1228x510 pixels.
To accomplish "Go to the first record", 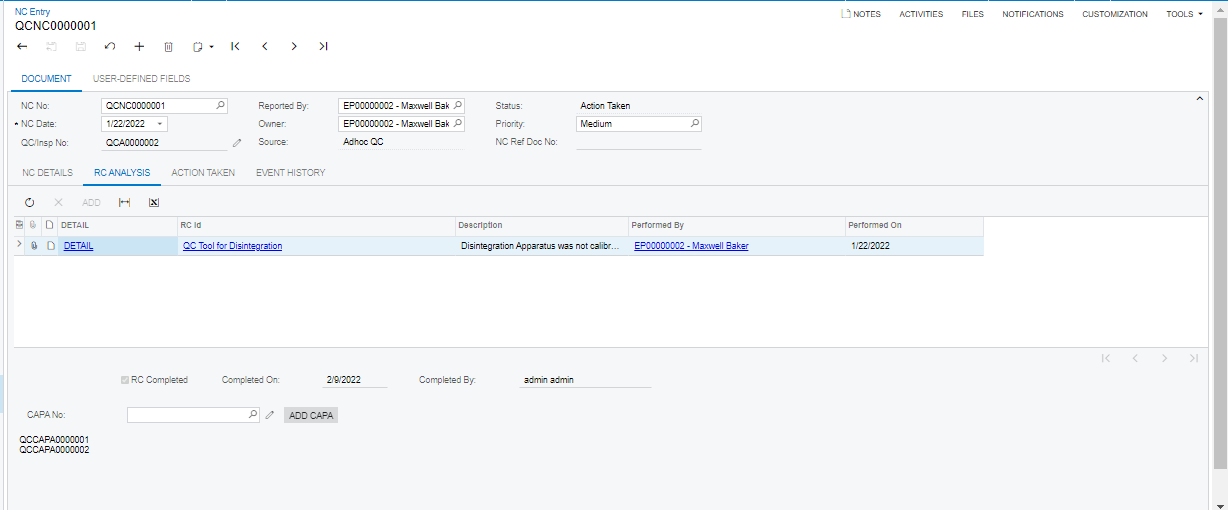I will 235,46.
